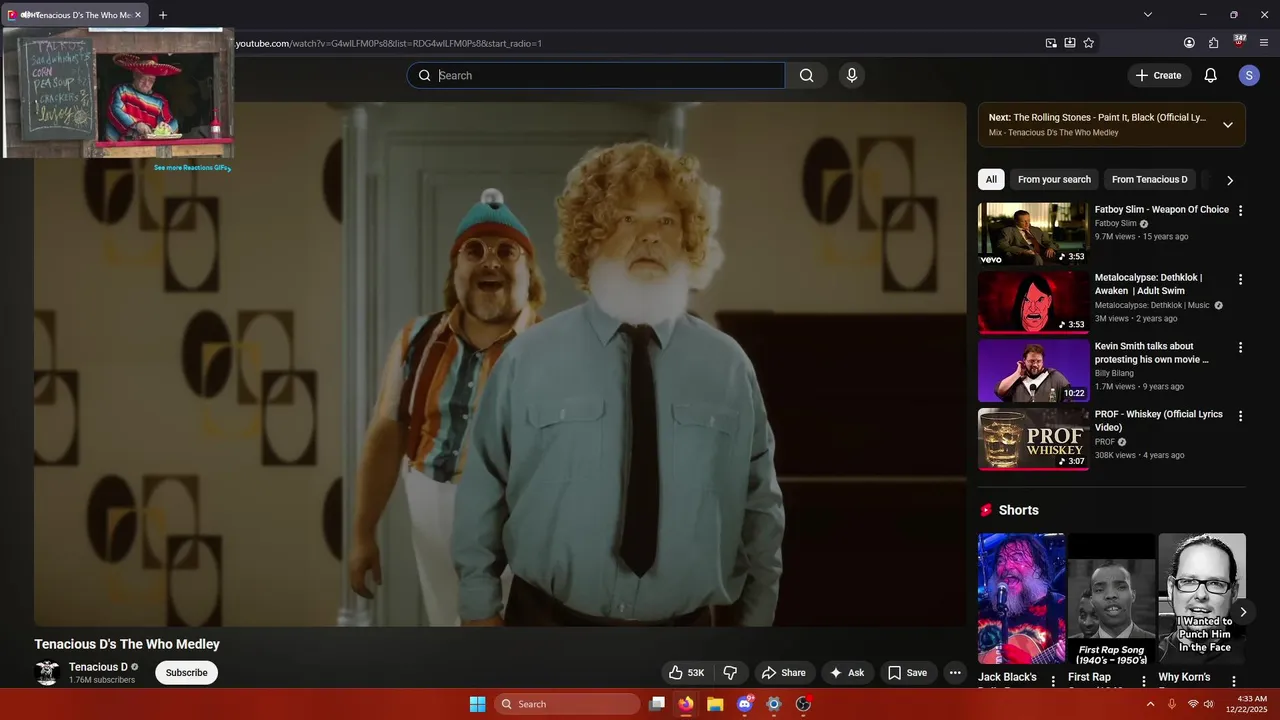Screen dimensions: 1280x720
Task: Open options for First Rap short
Action: pyautogui.click(x=1144, y=681)
